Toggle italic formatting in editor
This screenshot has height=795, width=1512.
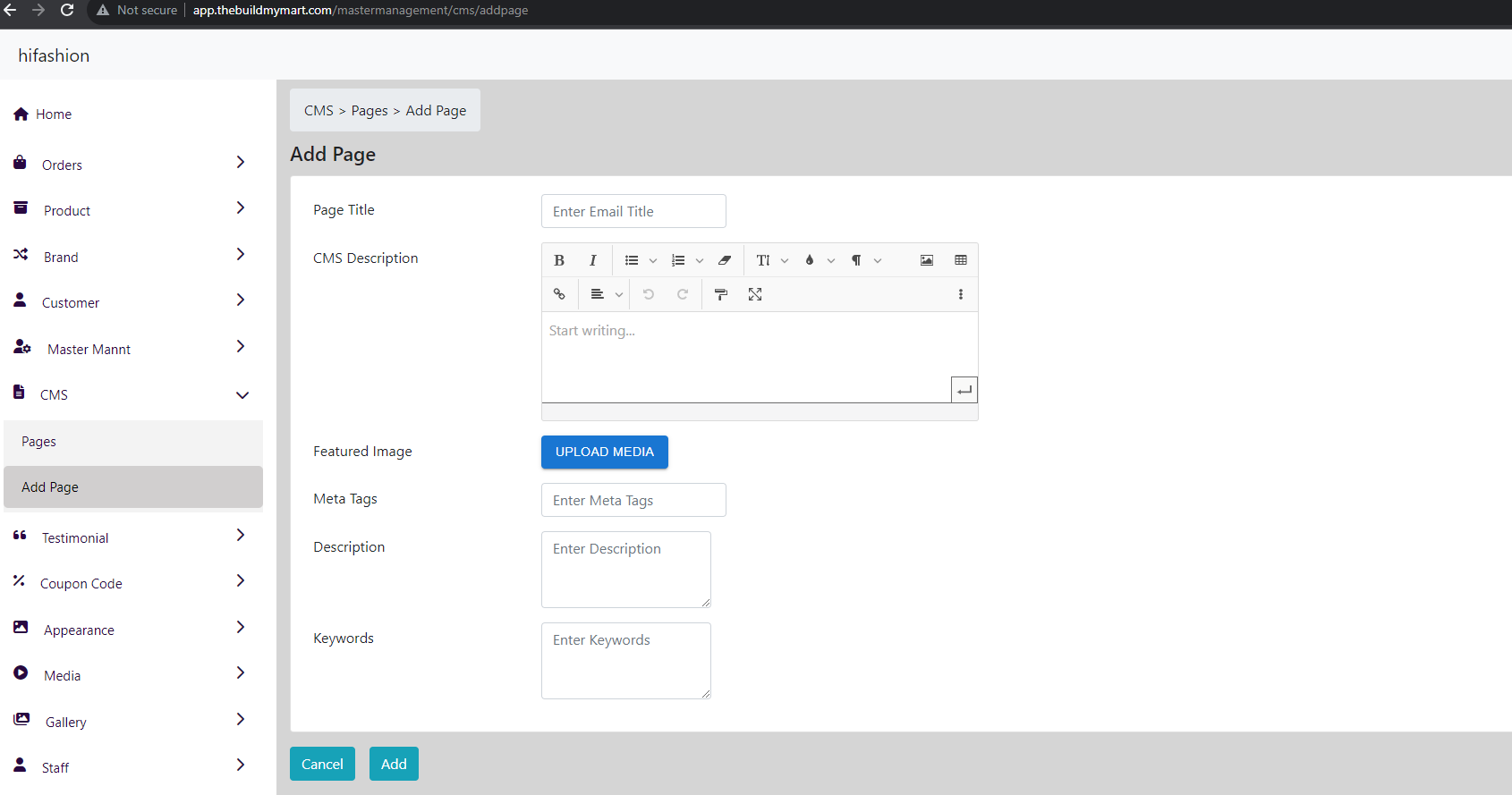[x=592, y=260]
